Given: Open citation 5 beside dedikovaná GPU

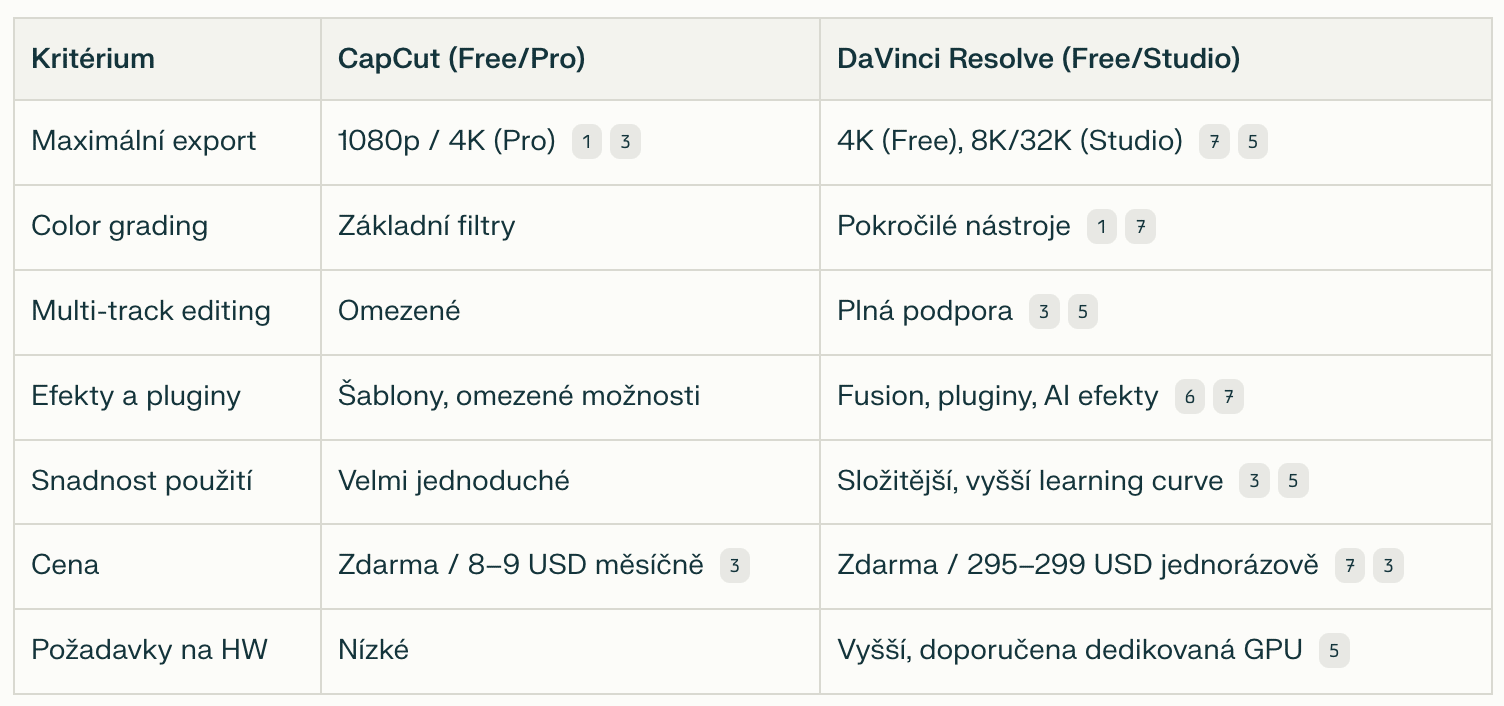Looking at the screenshot, I should pyautogui.click(x=1334, y=652).
